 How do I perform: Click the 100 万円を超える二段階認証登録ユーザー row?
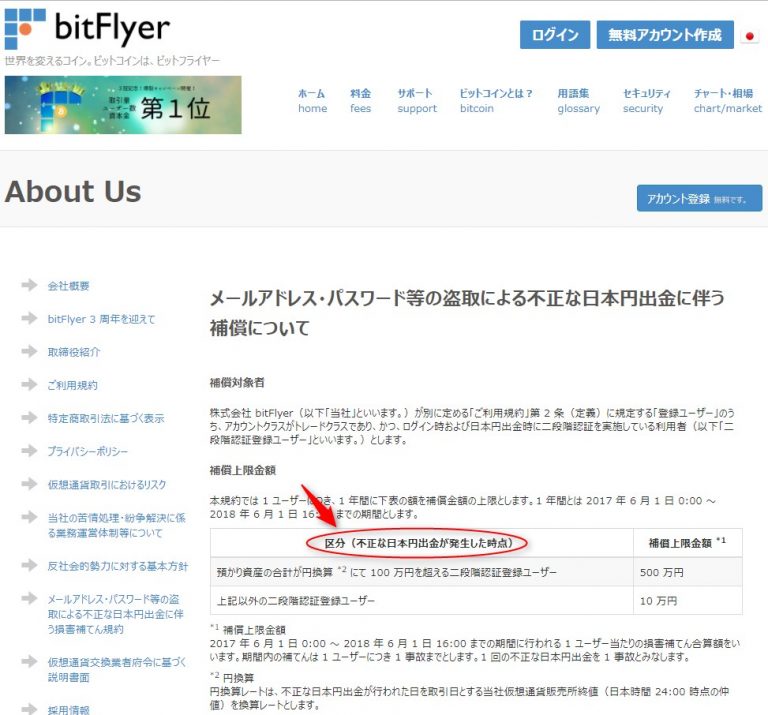[476, 572]
